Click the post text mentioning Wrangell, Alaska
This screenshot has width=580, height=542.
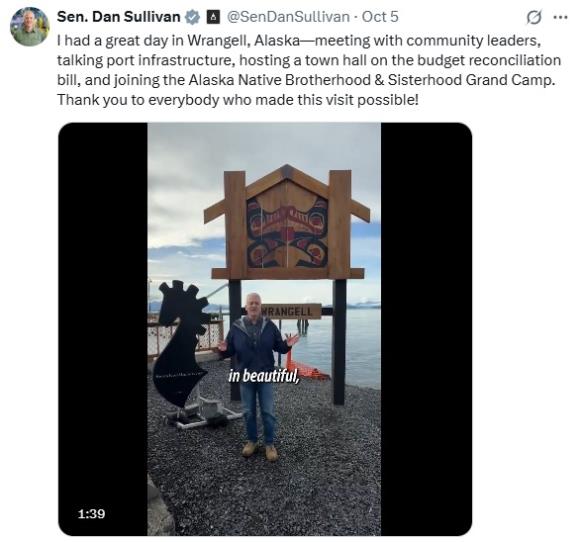point(309,70)
